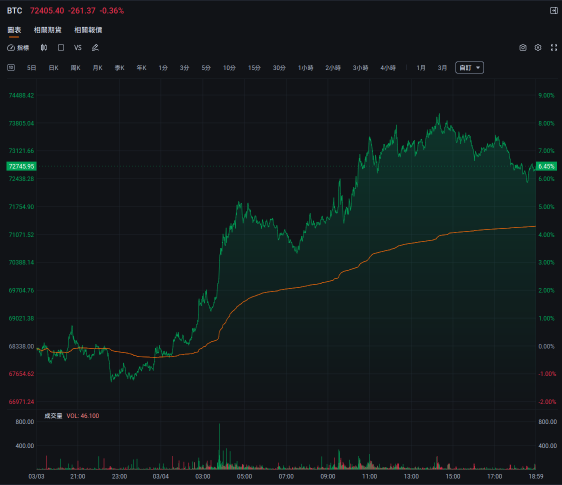The width and height of the screenshot is (562, 485).
Task: Select the 3分 interval
Action: (184, 68)
